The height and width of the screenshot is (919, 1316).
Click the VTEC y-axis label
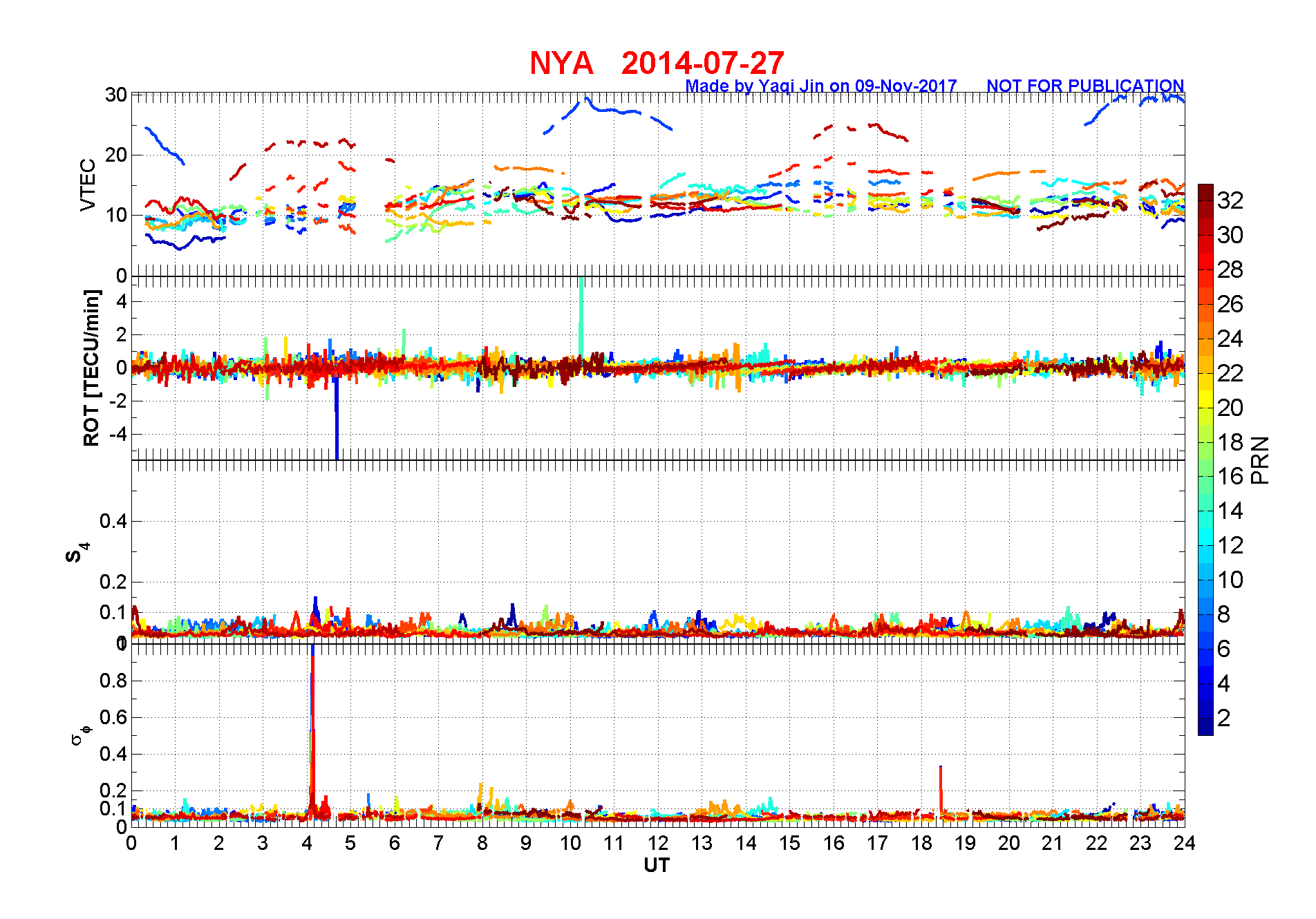tap(88, 184)
